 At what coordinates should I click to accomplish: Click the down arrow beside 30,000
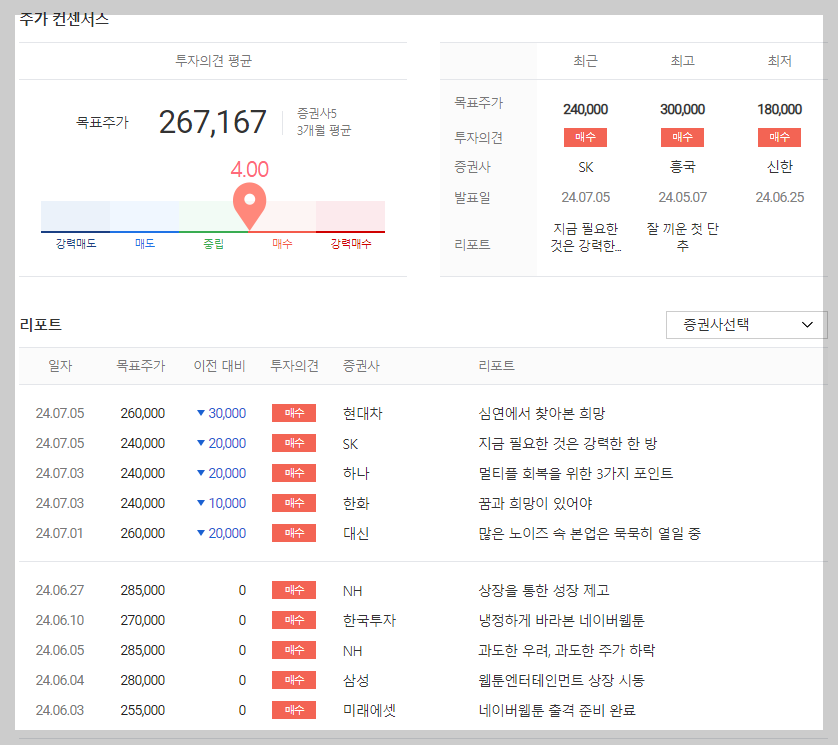[x=201, y=413]
